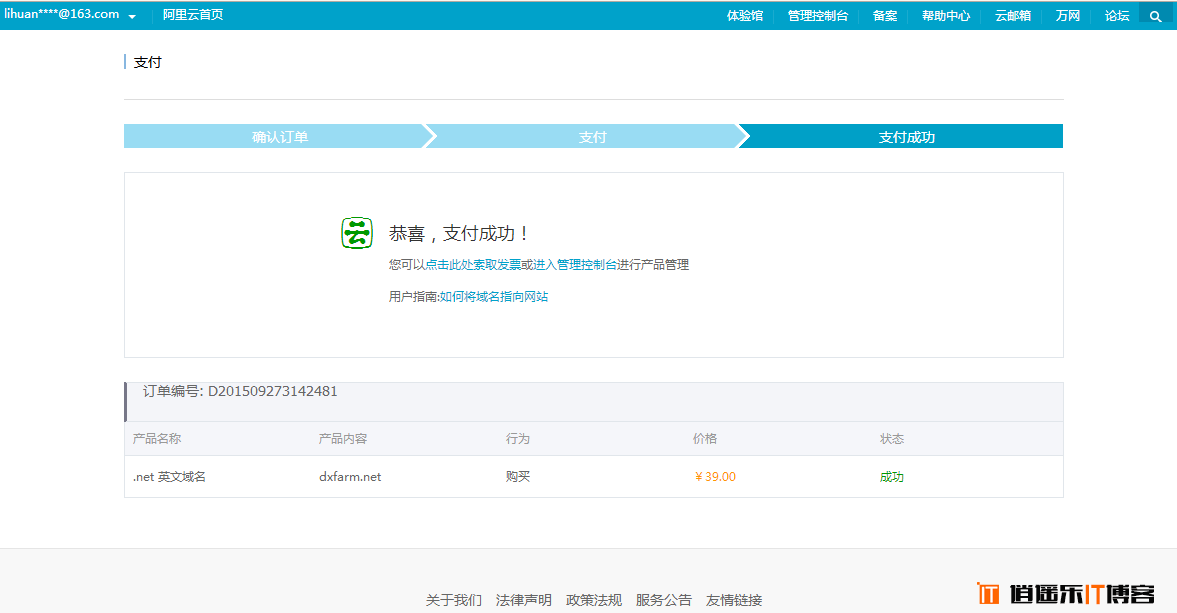Click the account email lihuan****@163.com

click(62, 14)
